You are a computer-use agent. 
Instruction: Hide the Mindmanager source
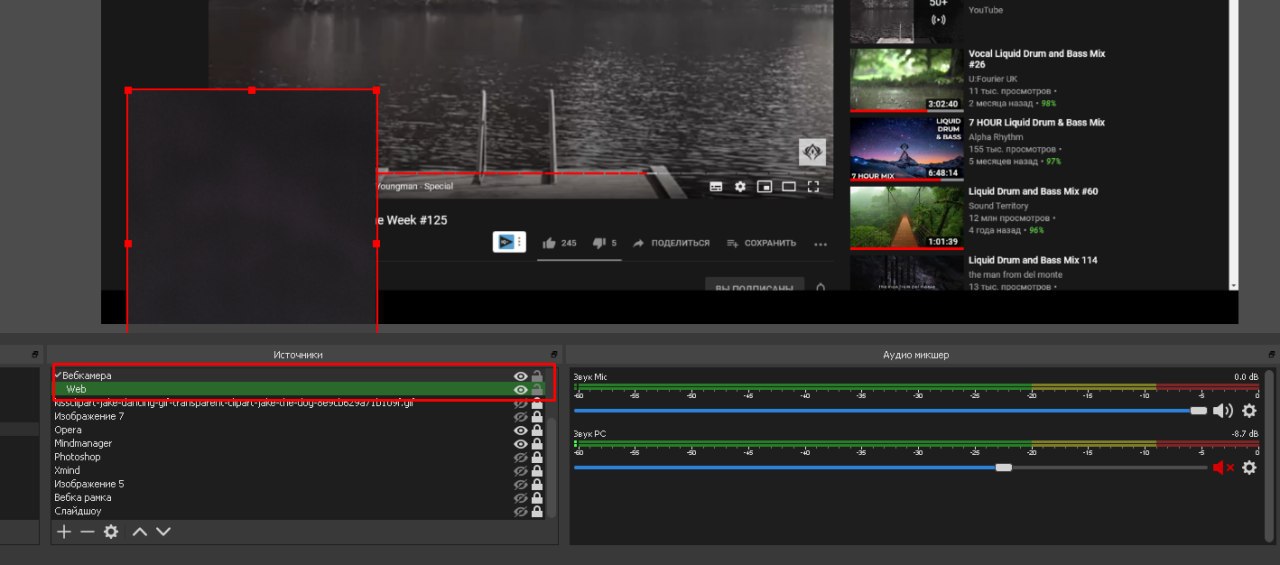(520, 443)
